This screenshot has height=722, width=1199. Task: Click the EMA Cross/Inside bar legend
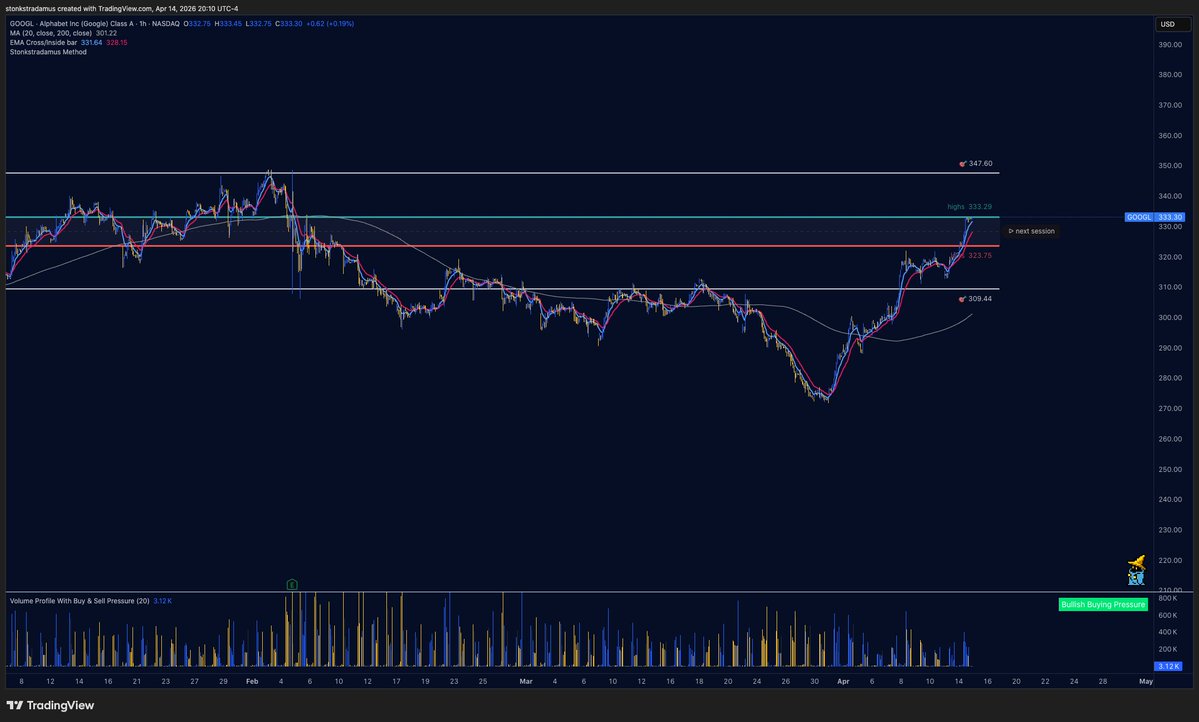[44, 43]
